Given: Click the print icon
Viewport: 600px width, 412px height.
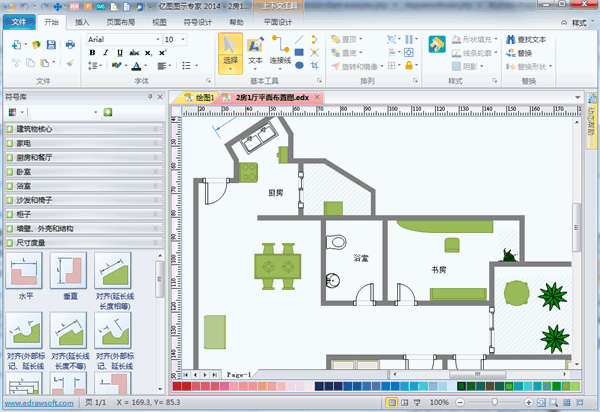Looking at the screenshot, I should click(70, 45).
